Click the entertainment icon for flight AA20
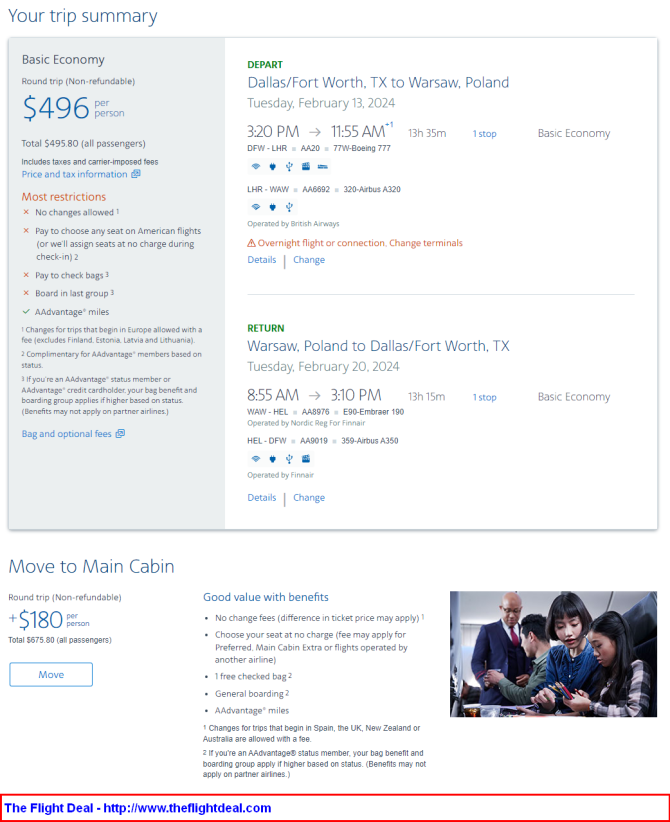This screenshot has height=822, width=670. click(304, 166)
